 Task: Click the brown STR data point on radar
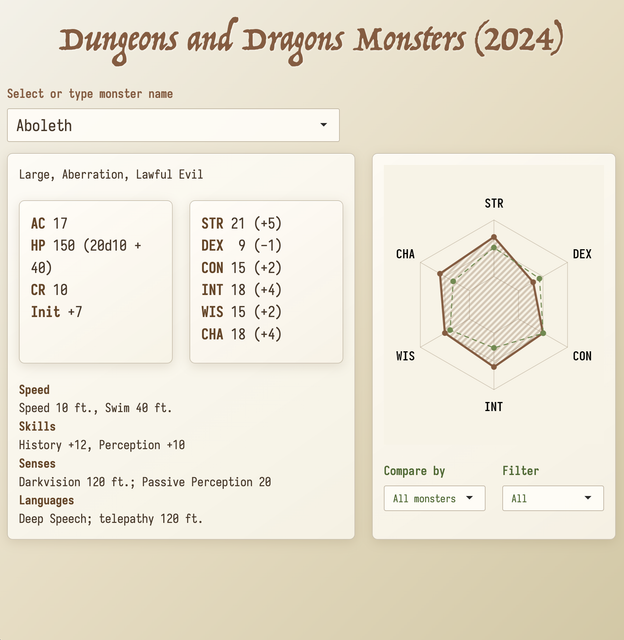(x=494, y=237)
